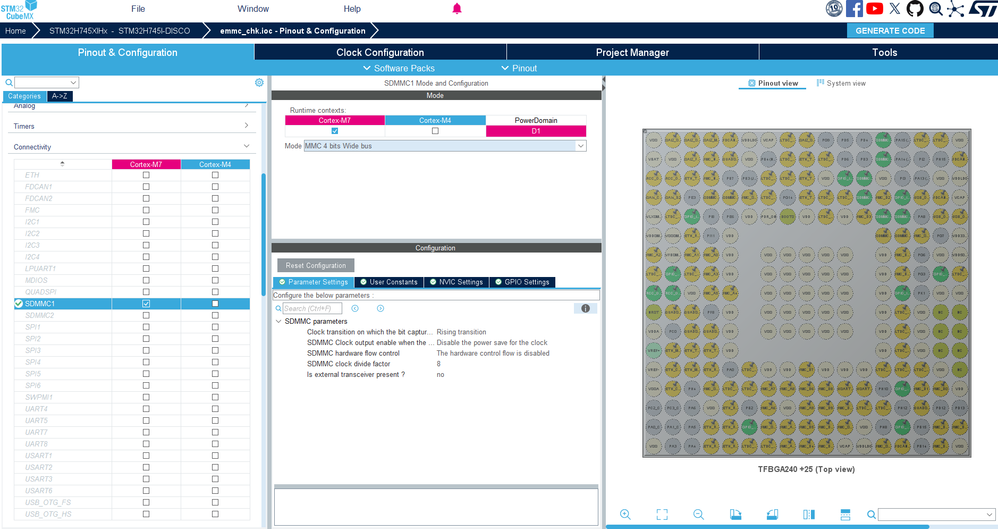The height and width of the screenshot is (529, 998).
Task: Switch to Clock Configuration tab
Action: coord(380,52)
